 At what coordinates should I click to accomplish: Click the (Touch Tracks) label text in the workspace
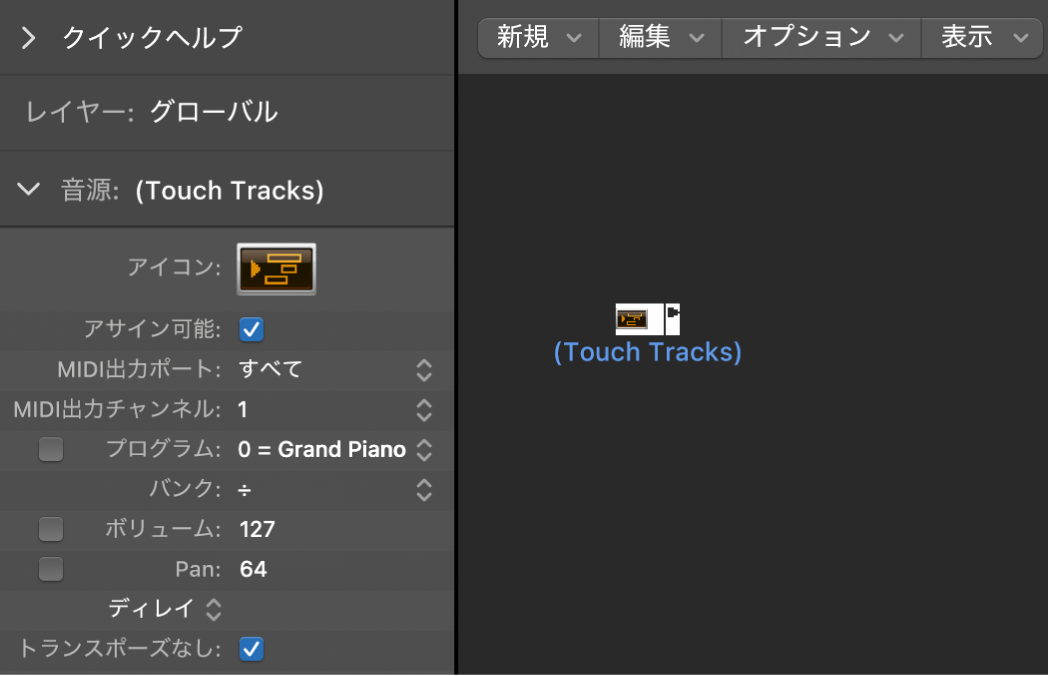(647, 351)
